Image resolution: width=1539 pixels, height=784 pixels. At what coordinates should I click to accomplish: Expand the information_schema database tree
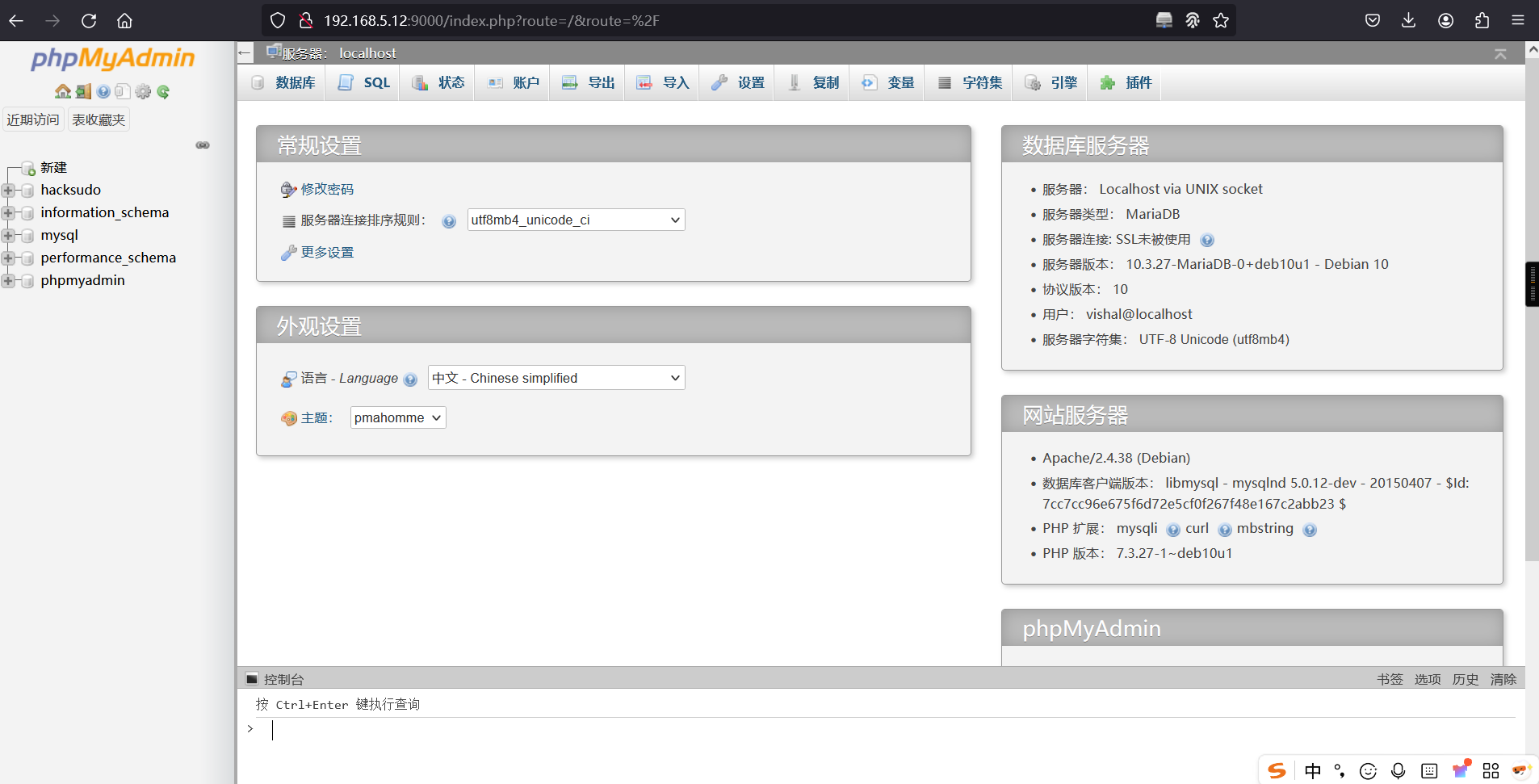click(x=8, y=213)
